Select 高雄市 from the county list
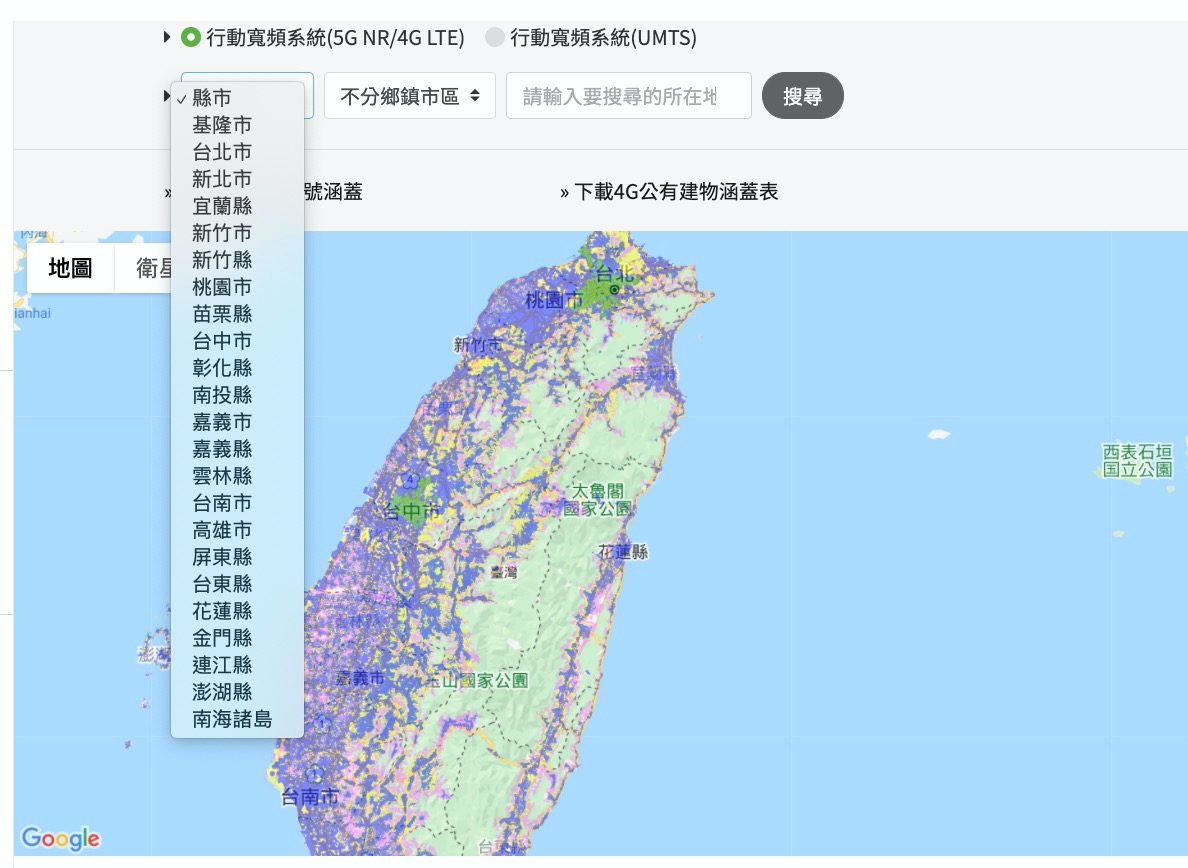This screenshot has height=868, width=1188. [x=238, y=530]
